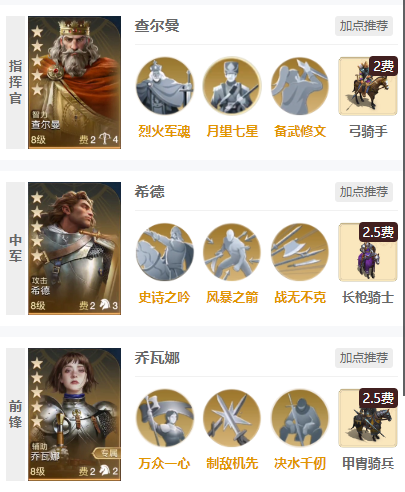
Task: Open 加点推荐 for 乔瓦娜
Action: [364, 358]
